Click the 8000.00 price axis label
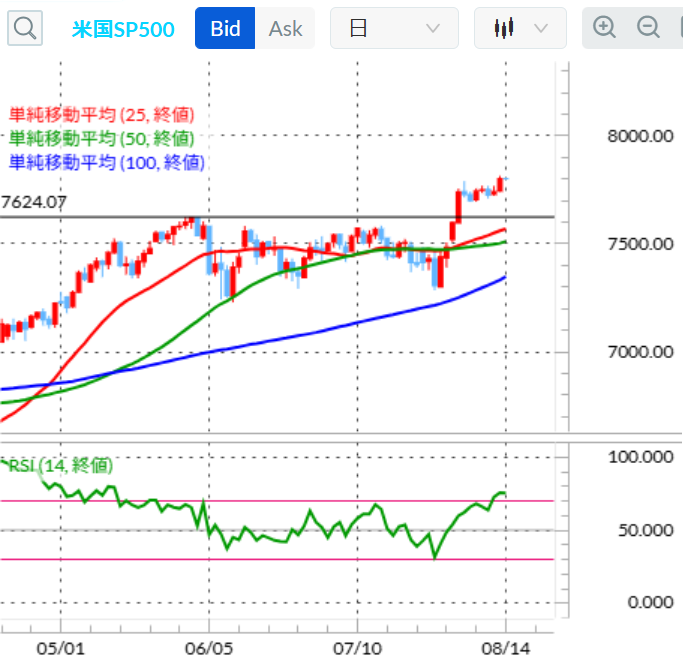 [640, 136]
